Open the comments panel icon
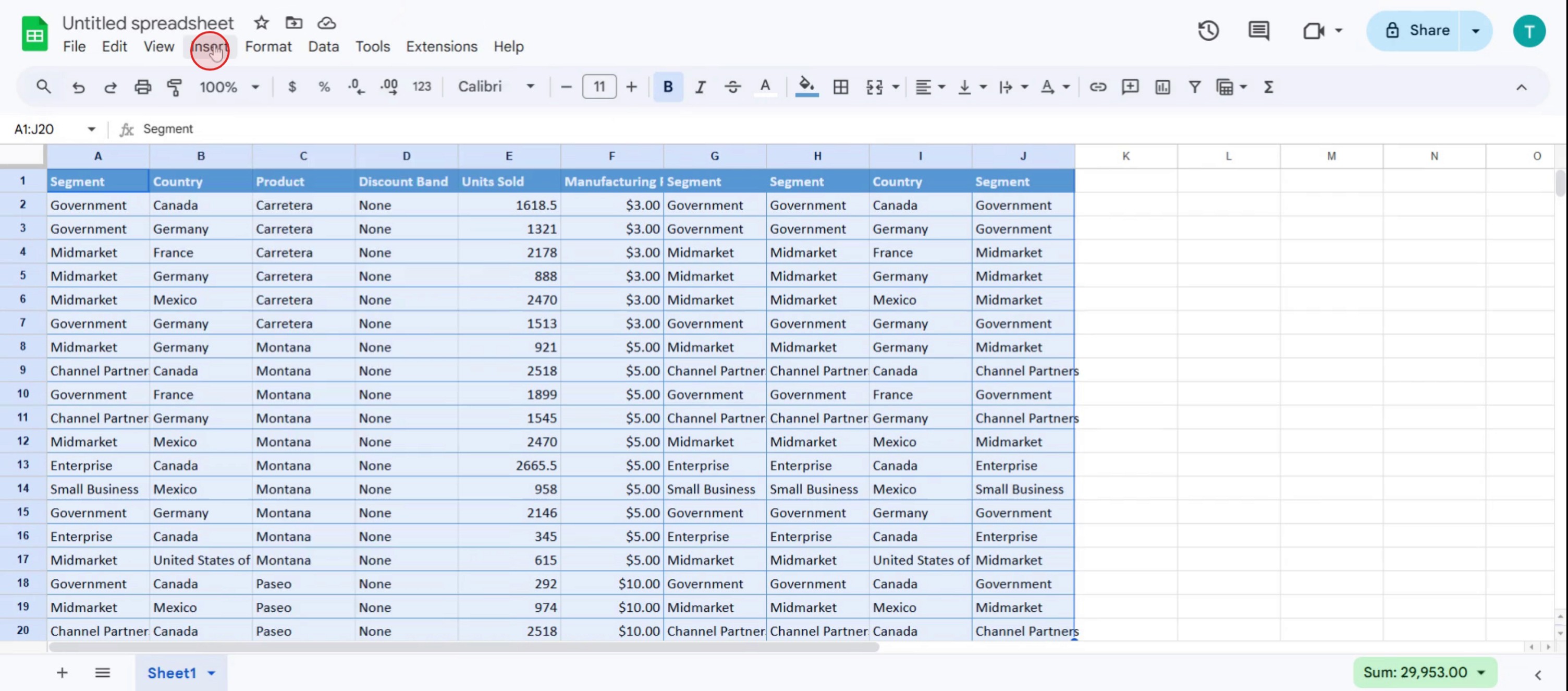Viewport: 1568px width, 691px height. tap(1258, 30)
